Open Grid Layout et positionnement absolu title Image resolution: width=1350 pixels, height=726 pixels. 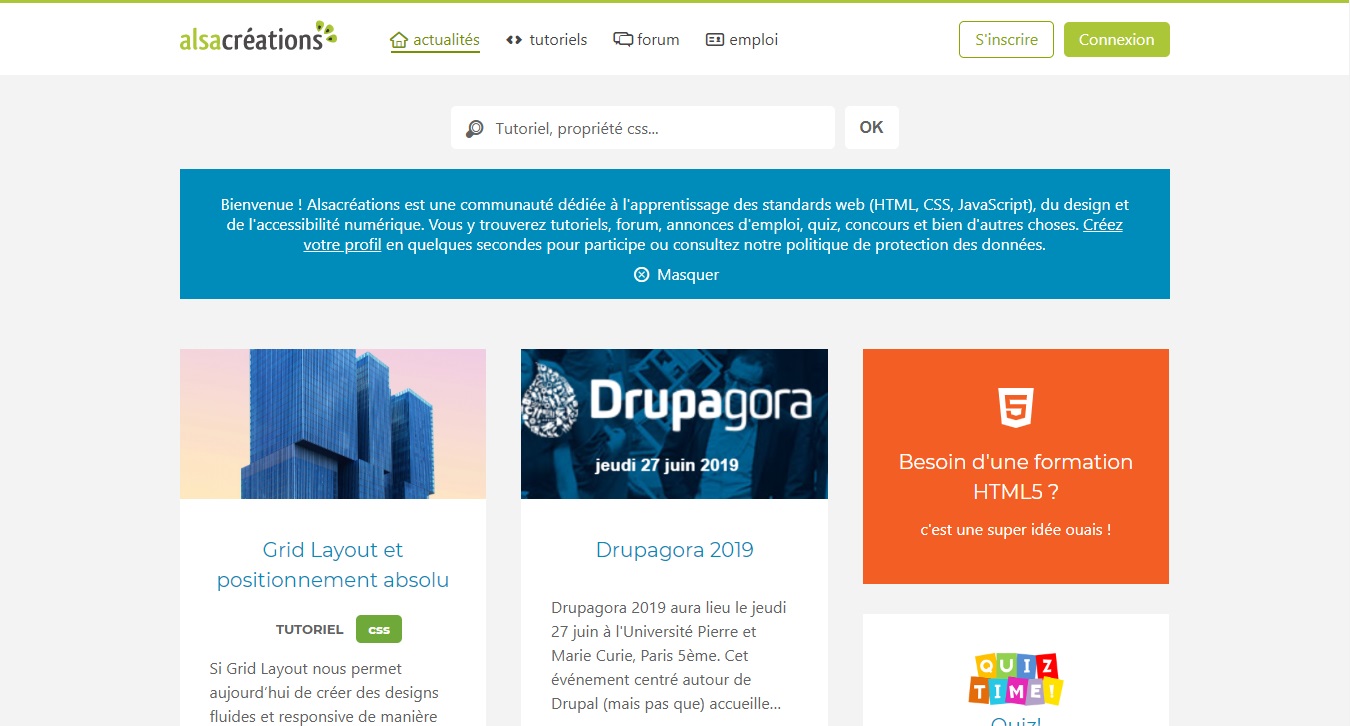(x=333, y=565)
